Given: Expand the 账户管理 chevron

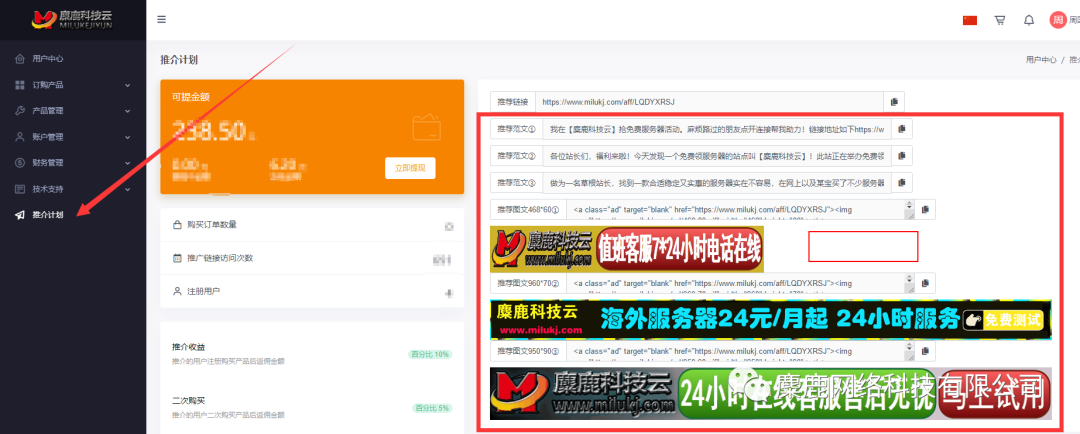Looking at the screenshot, I should coord(127,137).
